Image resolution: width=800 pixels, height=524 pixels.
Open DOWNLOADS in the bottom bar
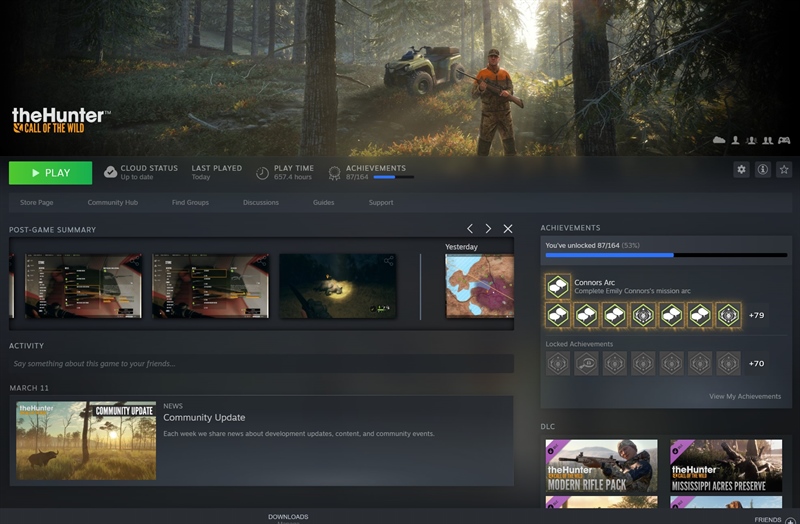(288, 517)
